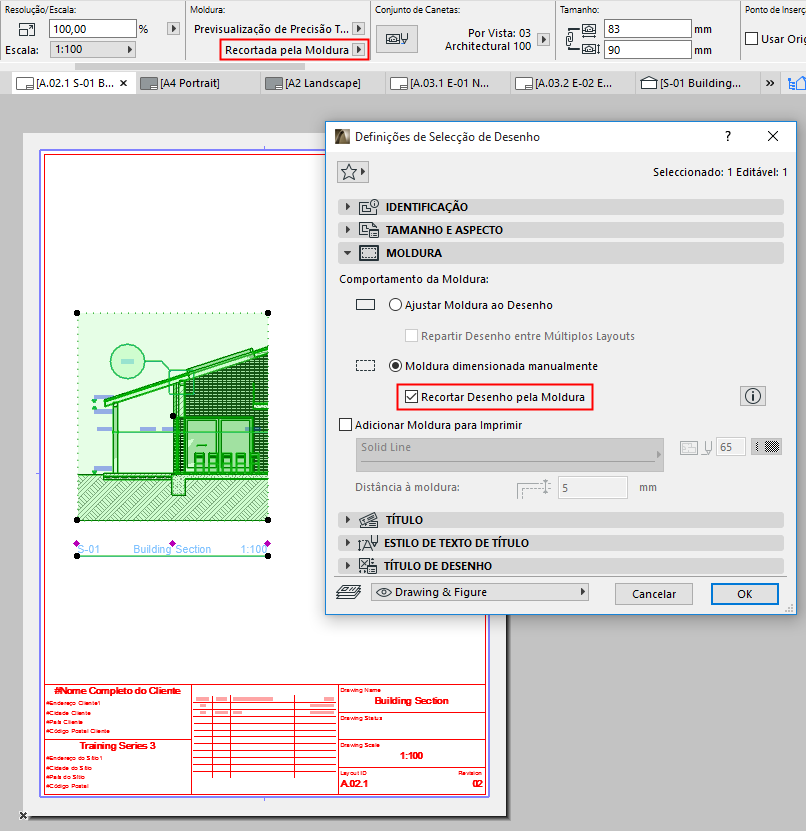Open the pen set icon button
This screenshot has width=806, height=831.
tap(397, 39)
